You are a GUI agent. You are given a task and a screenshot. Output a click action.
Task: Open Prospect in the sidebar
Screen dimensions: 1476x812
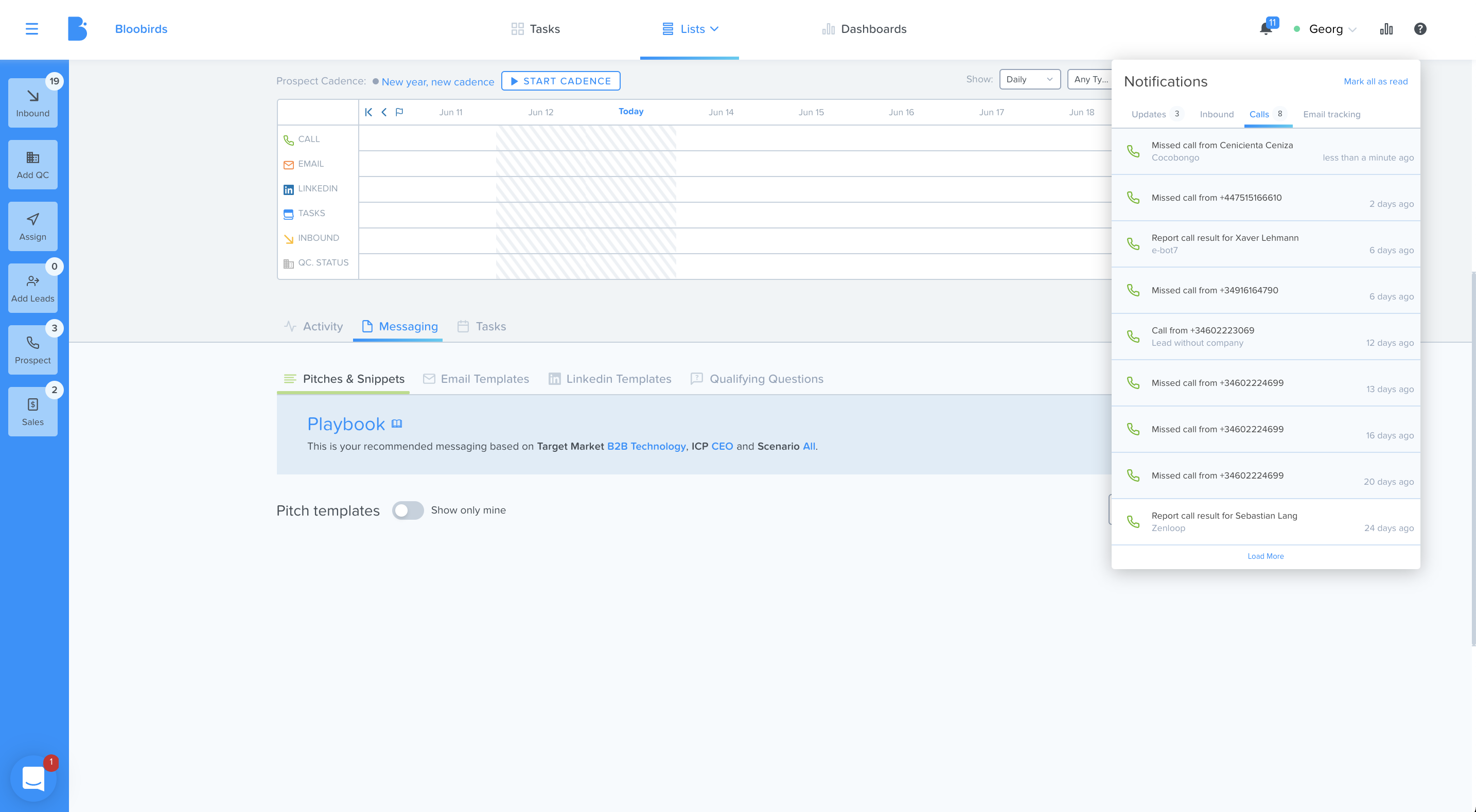click(x=32, y=350)
